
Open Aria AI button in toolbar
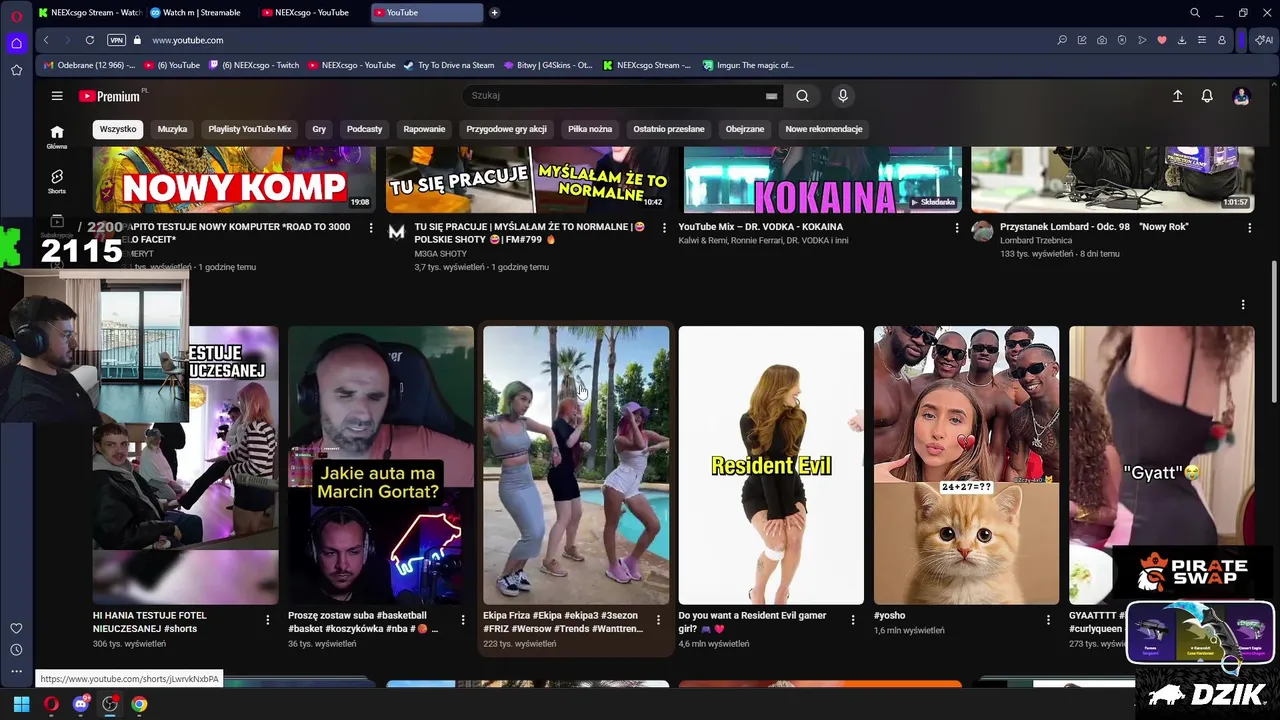1264,40
